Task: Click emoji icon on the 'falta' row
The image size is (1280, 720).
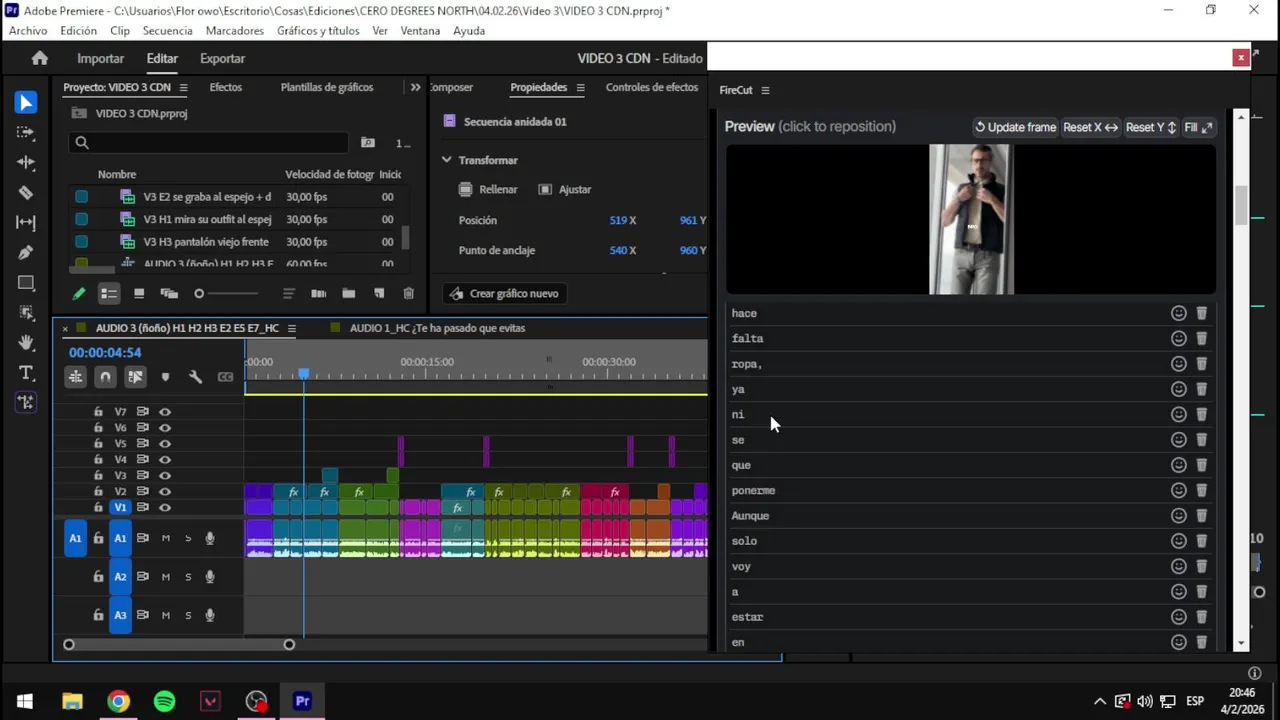Action: (x=1179, y=338)
